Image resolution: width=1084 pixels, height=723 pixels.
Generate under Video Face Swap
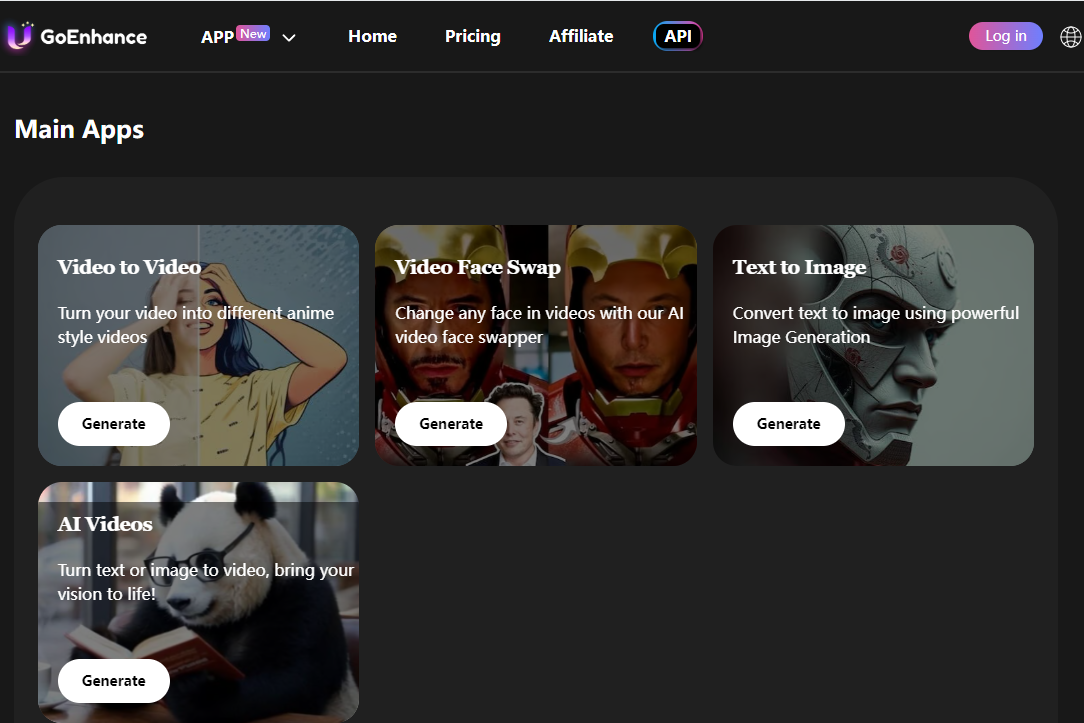451,424
